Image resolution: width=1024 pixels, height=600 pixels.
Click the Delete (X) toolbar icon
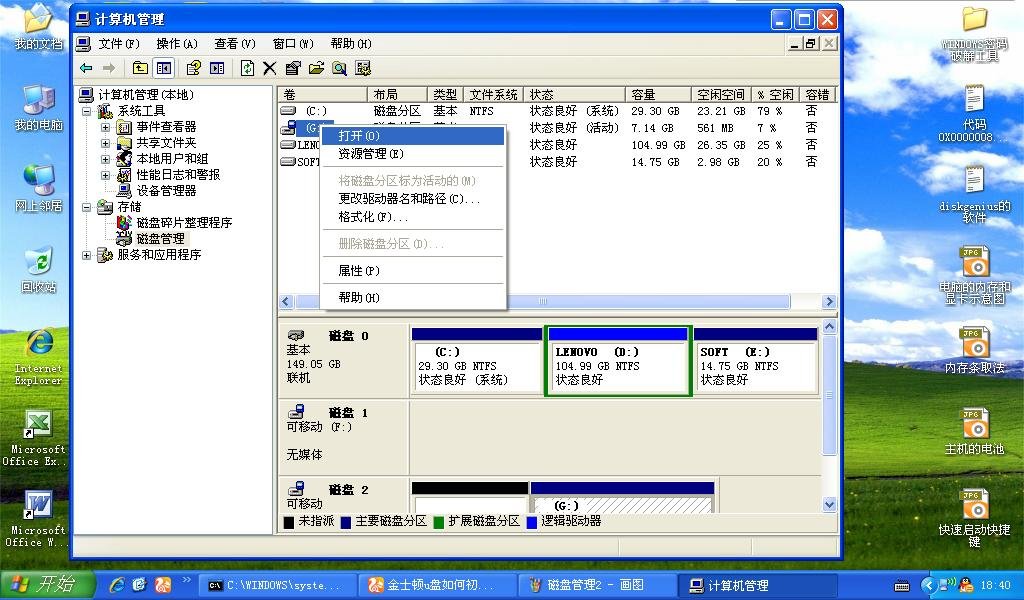270,68
